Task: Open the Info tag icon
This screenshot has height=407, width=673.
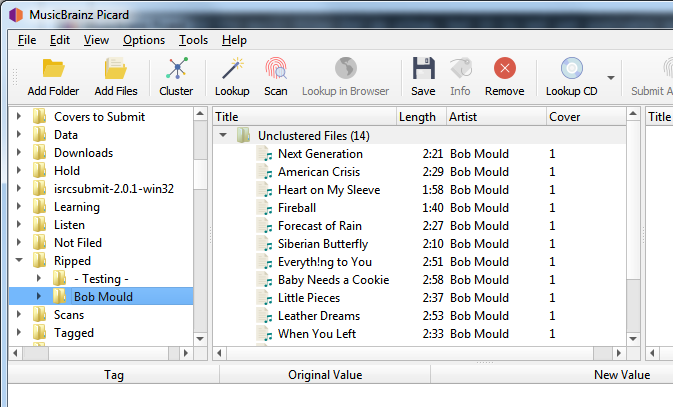Action: (461, 68)
